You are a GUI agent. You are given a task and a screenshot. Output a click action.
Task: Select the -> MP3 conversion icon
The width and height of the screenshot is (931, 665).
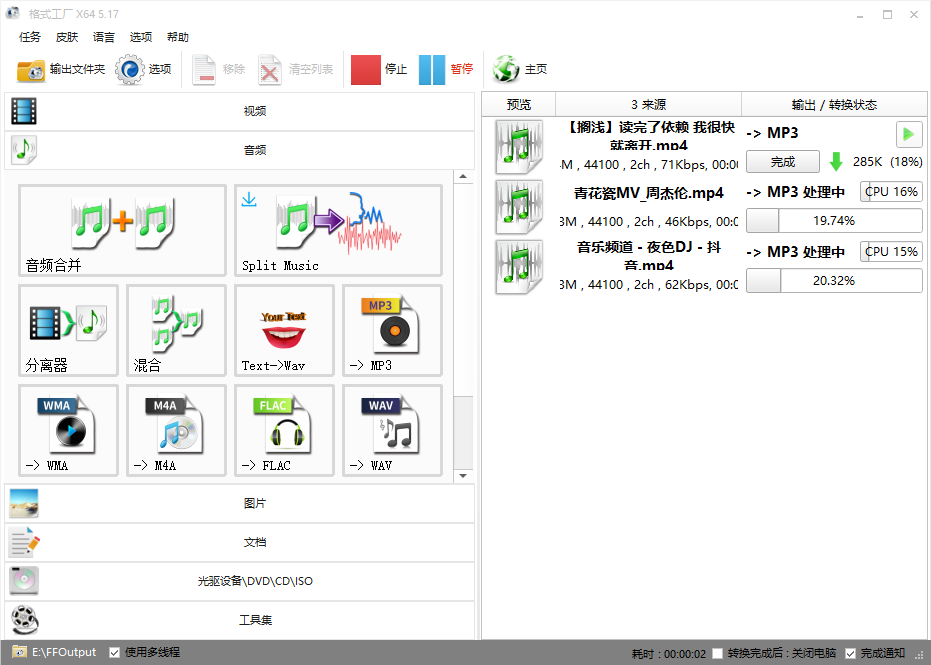click(392, 330)
